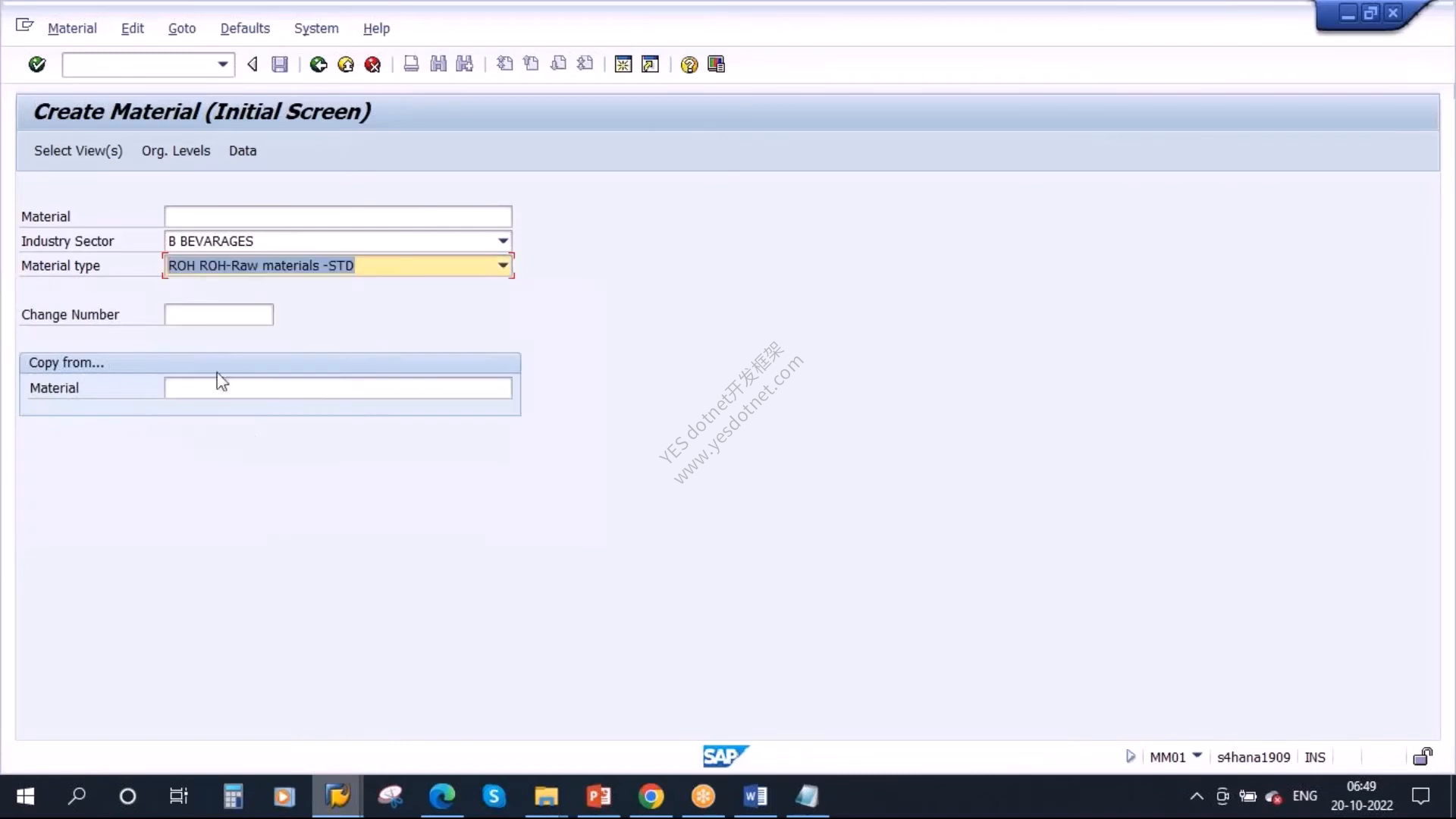Open Microsoft Word from the taskbar
The height and width of the screenshot is (819, 1456).
pyautogui.click(x=755, y=796)
